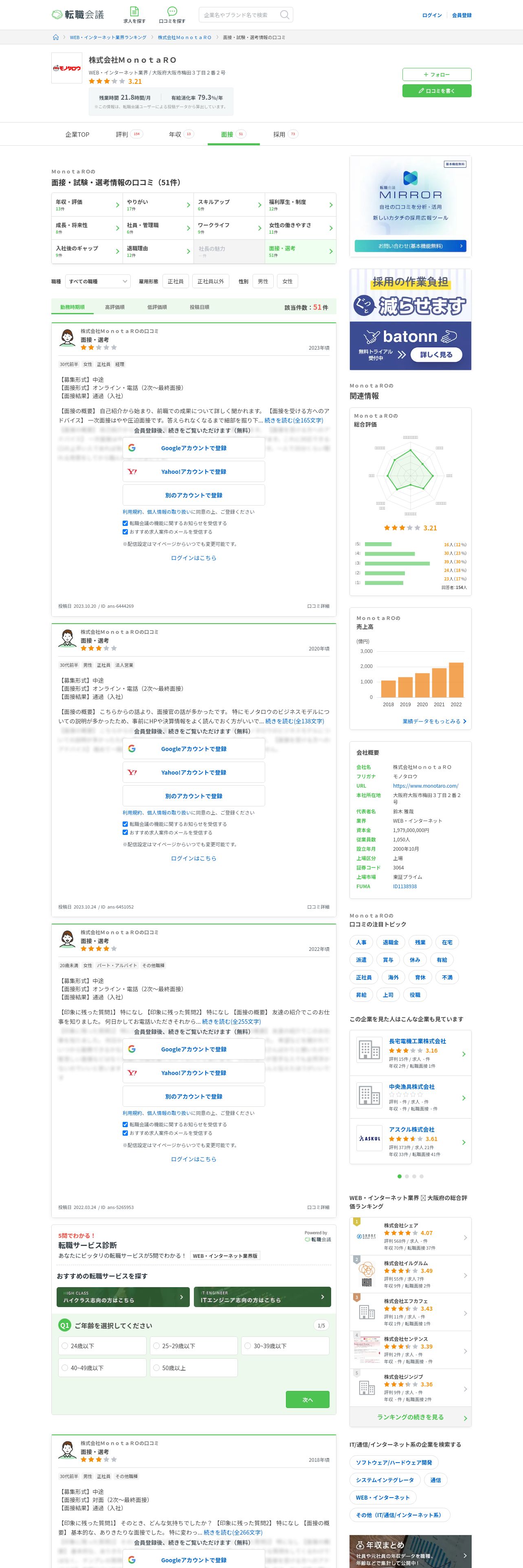Click the 口コミを書く button
The width and height of the screenshot is (523, 1568).
437,91
